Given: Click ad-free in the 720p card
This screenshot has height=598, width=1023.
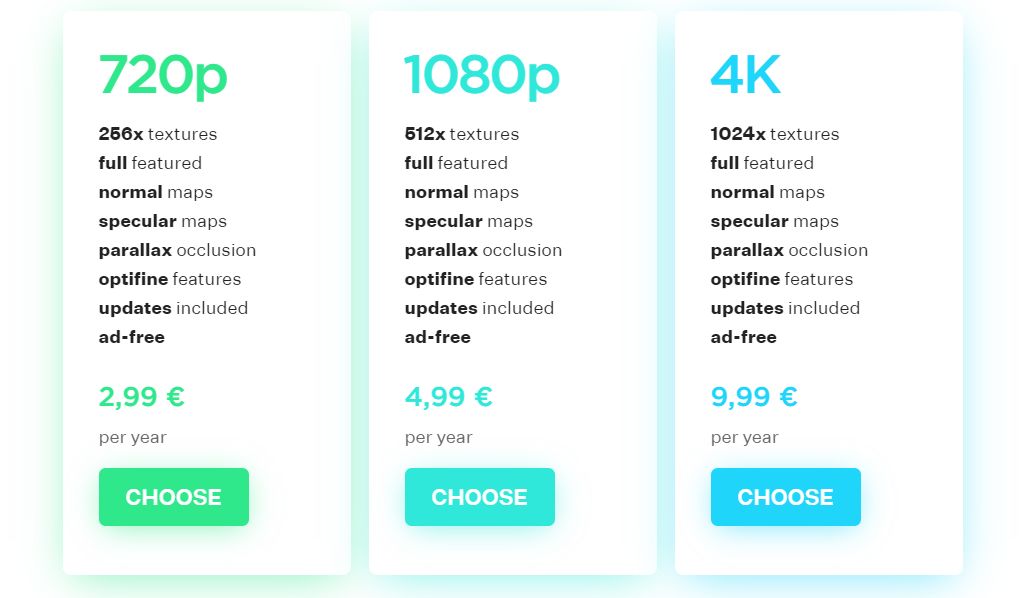Looking at the screenshot, I should click(x=132, y=337).
